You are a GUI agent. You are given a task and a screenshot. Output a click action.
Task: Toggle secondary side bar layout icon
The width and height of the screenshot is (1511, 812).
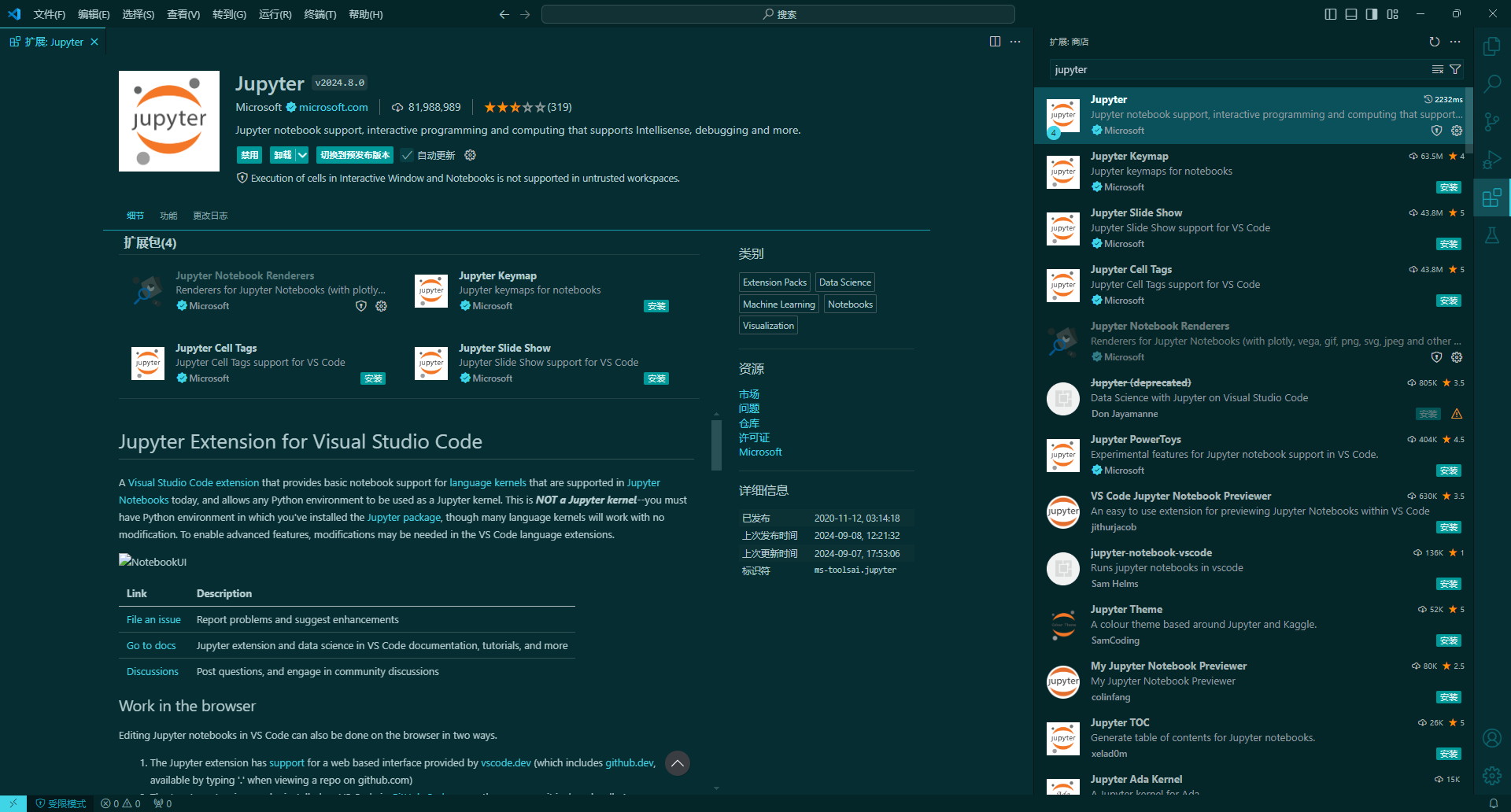point(1372,14)
